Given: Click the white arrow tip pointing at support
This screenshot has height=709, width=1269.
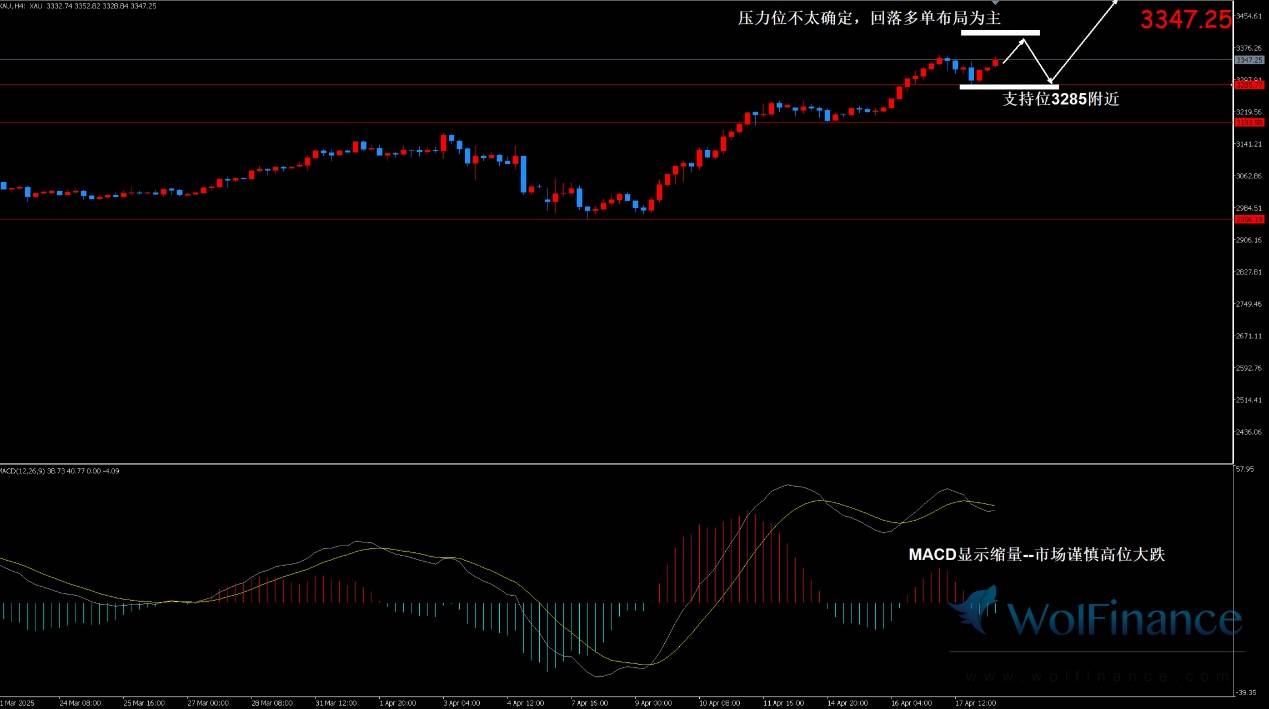Looking at the screenshot, I should tap(1050, 82).
